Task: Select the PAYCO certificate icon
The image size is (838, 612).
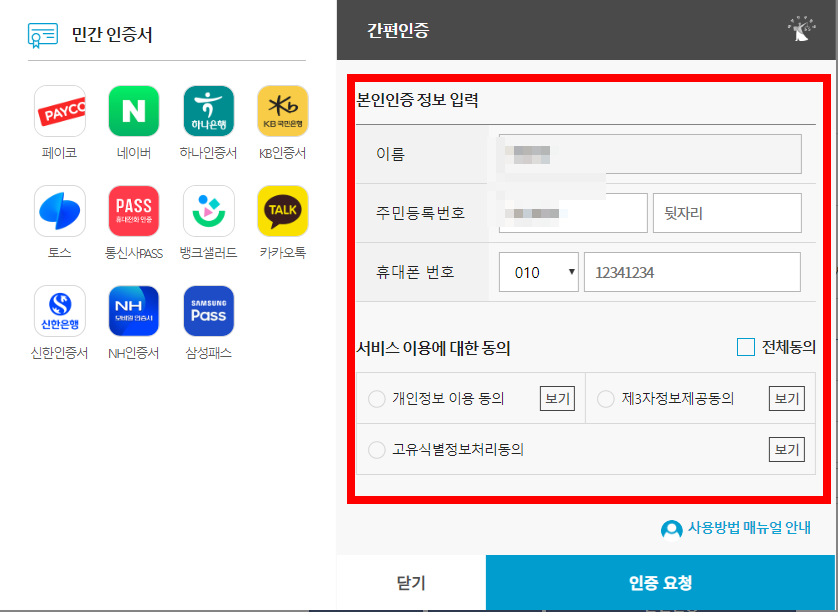Action: tap(60, 110)
